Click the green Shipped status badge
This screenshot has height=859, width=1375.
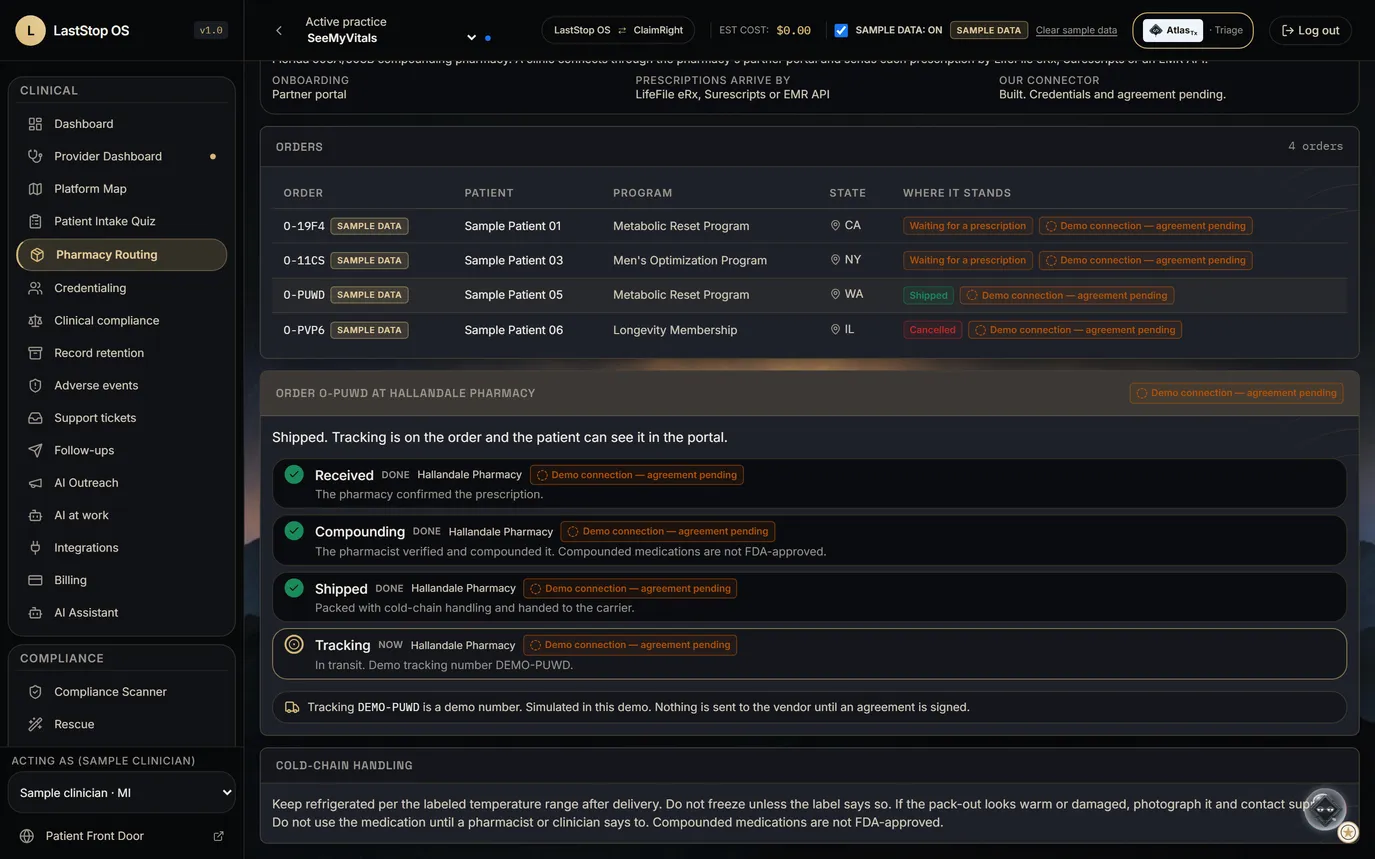click(x=928, y=295)
